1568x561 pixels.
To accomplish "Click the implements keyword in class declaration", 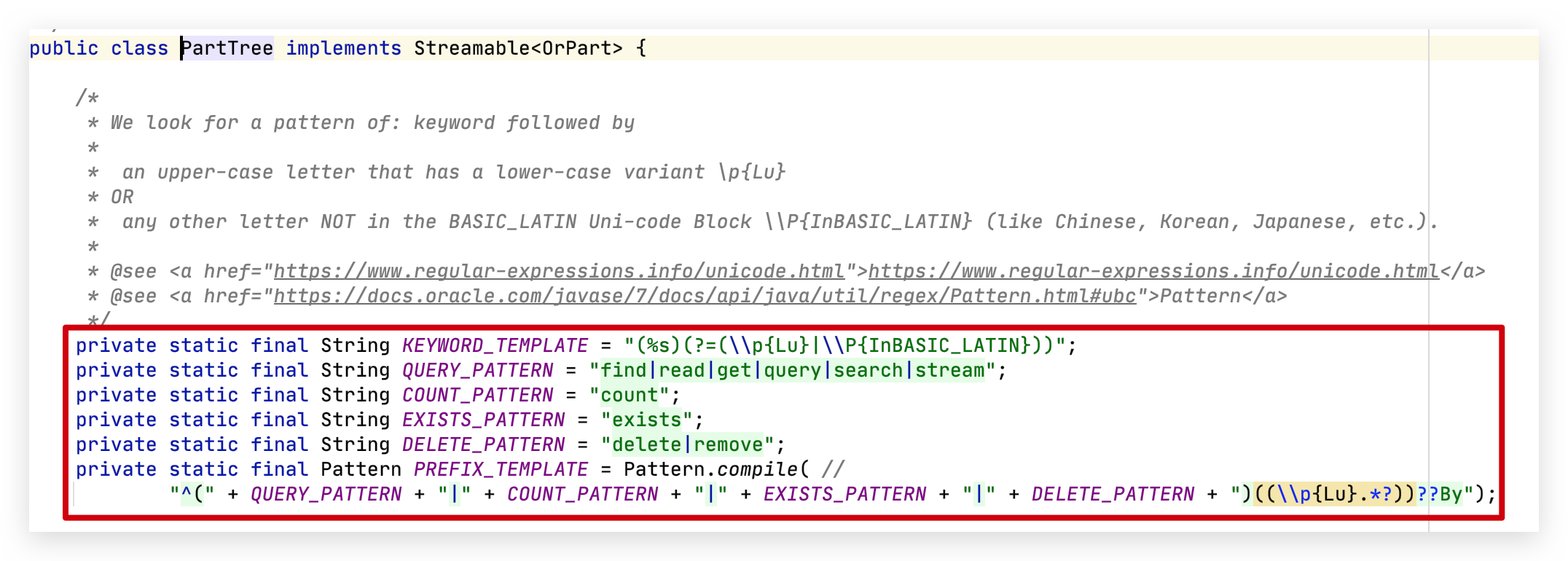I will tap(343, 49).
